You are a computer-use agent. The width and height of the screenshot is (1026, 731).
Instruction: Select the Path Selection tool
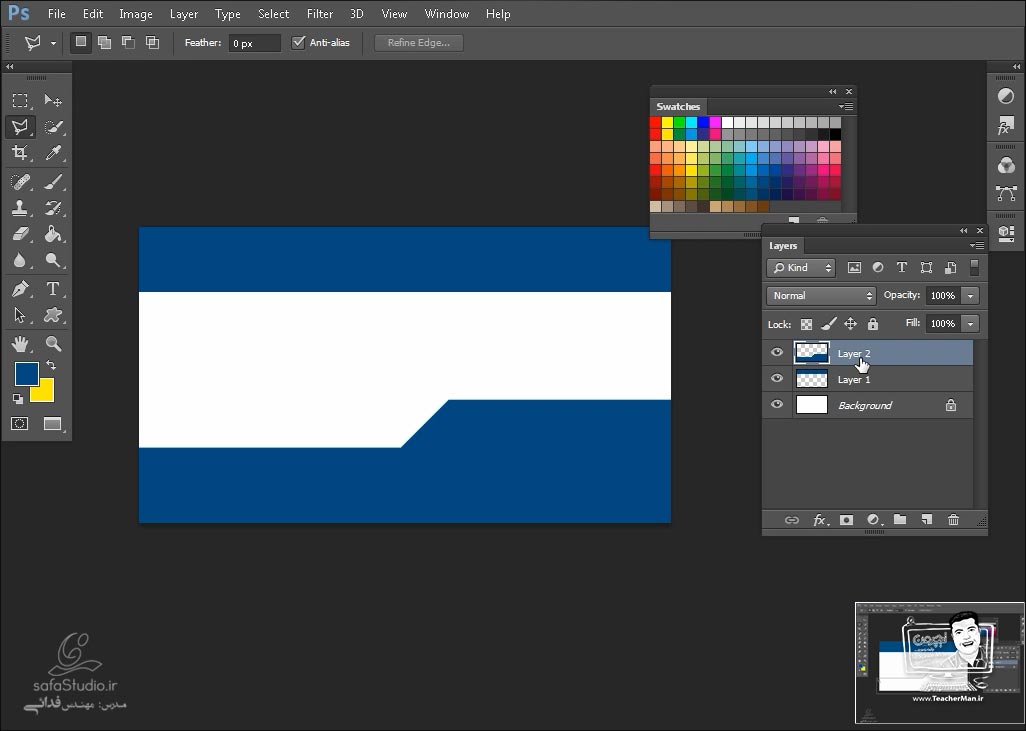click(x=20, y=315)
